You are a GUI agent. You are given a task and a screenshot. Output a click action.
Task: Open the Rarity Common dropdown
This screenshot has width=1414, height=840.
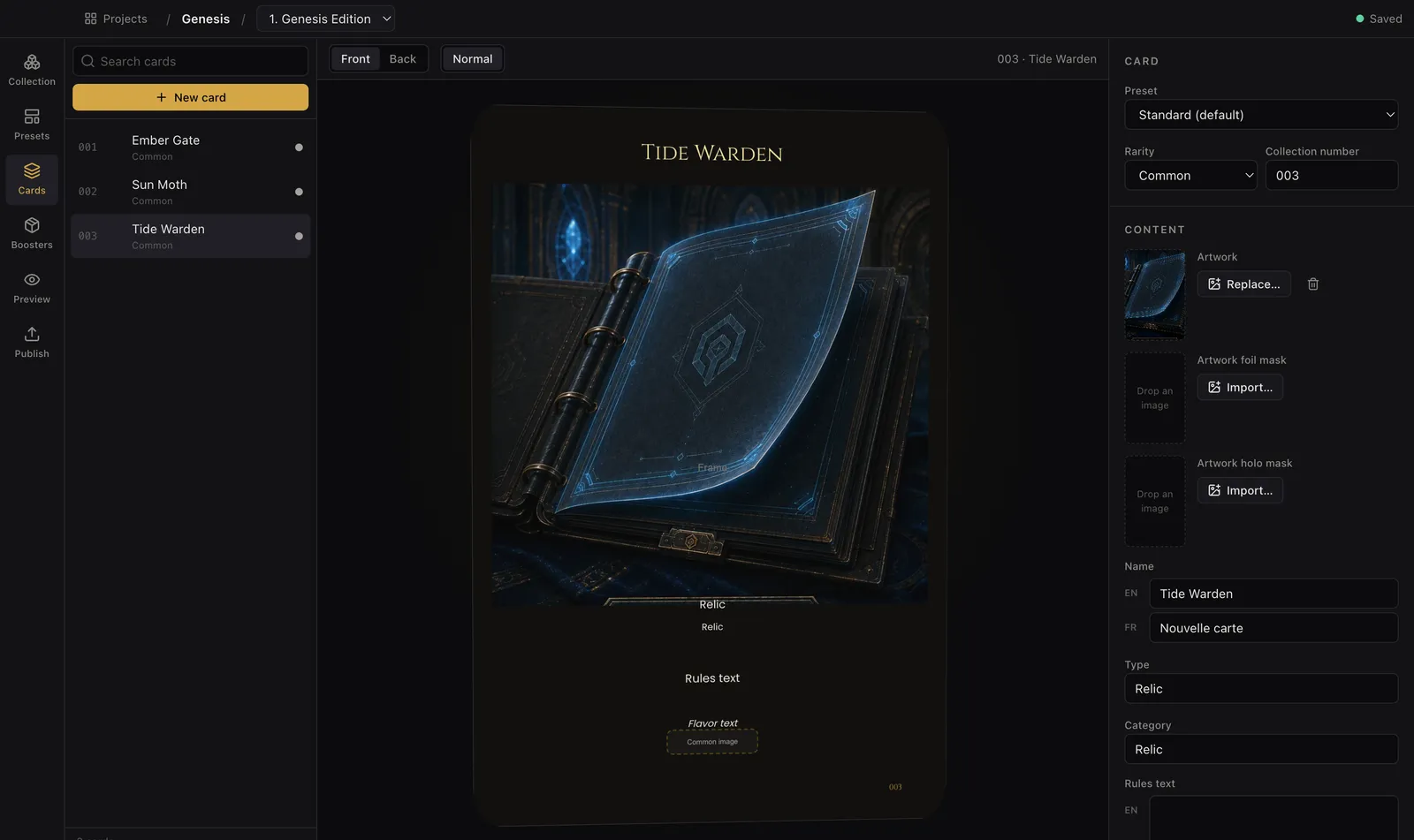[x=1190, y=176]
